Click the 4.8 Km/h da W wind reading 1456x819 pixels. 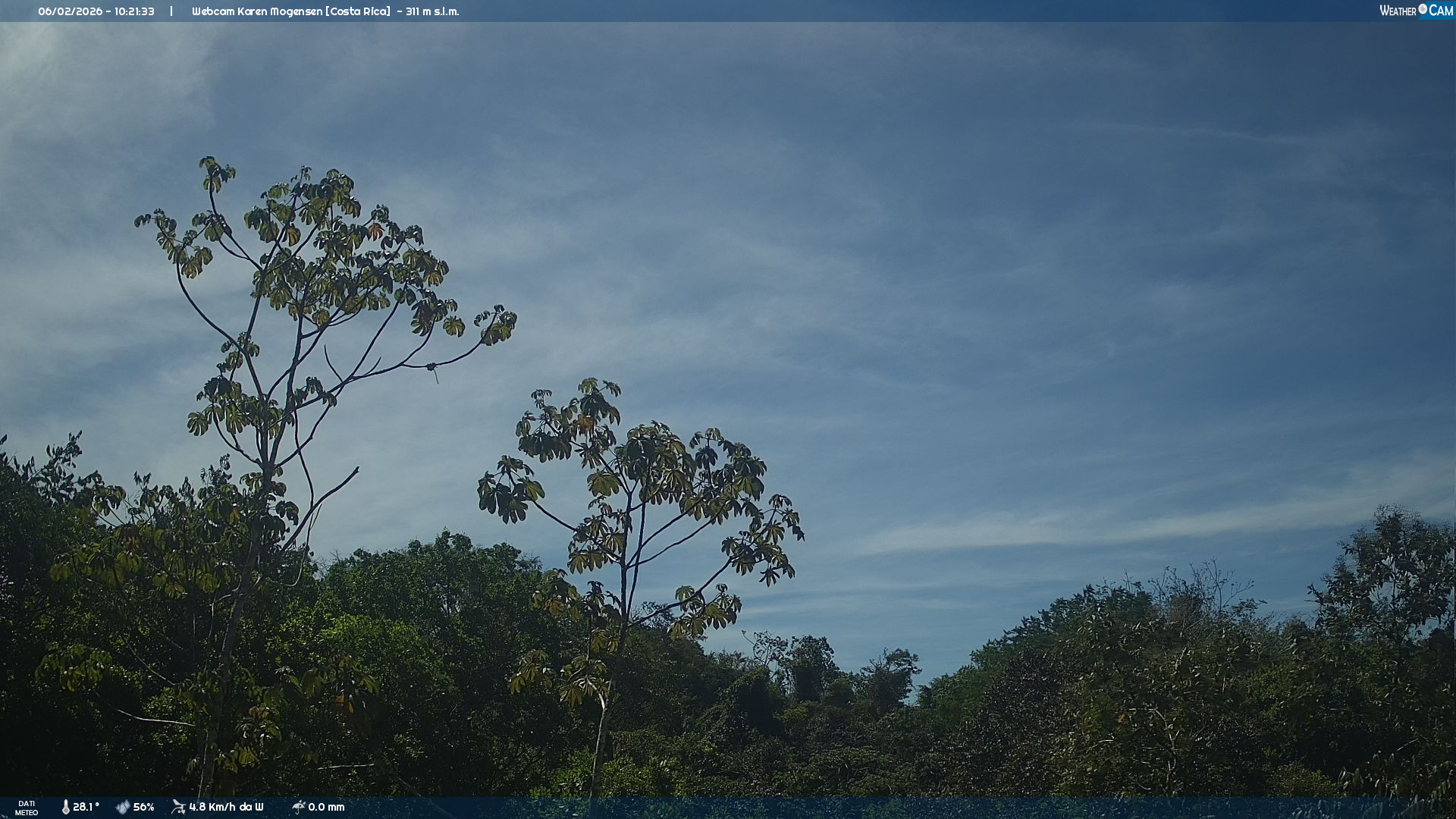pos(226,807)
